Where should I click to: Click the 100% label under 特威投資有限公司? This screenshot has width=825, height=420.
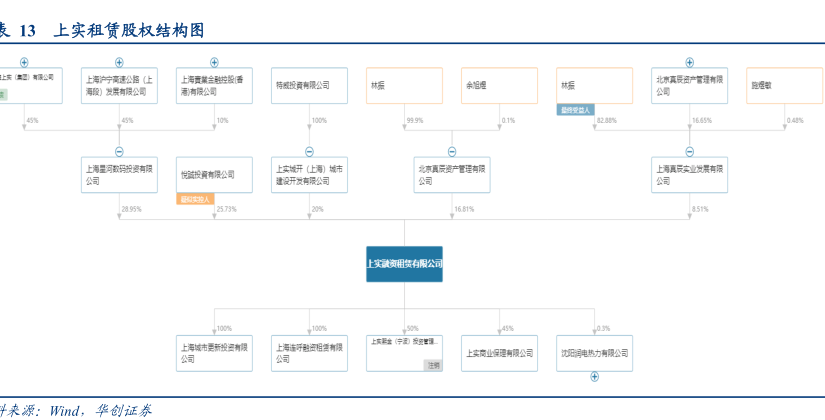click(319, 121)
